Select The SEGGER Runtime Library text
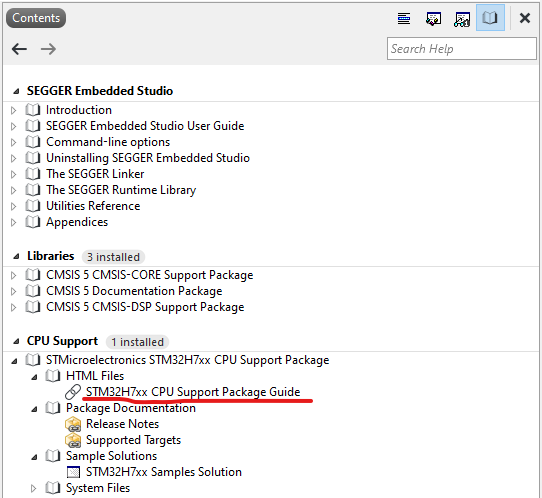The image size is (542, 498). point(121,190)
